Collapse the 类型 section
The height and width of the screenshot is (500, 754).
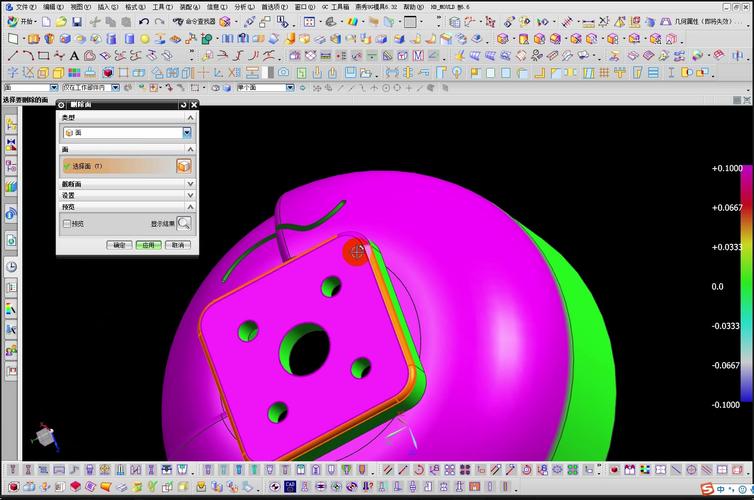190,117
